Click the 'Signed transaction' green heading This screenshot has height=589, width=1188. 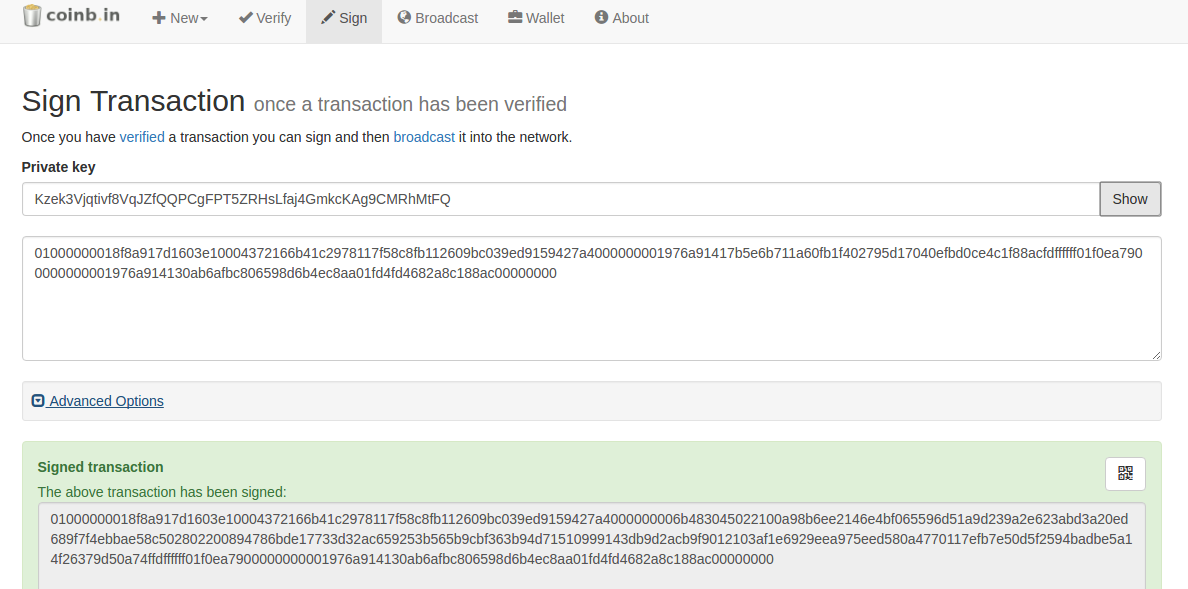pyautogui.click(x=100, y=467)
